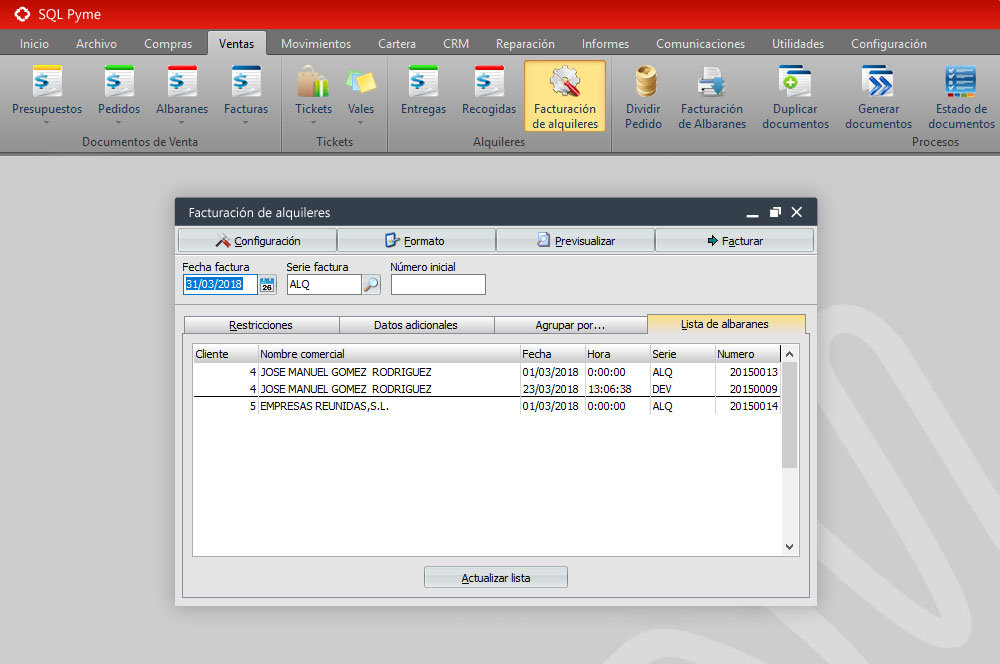Select the Agrupar por... tab
1000x664 pixels.
click(570, 325)
